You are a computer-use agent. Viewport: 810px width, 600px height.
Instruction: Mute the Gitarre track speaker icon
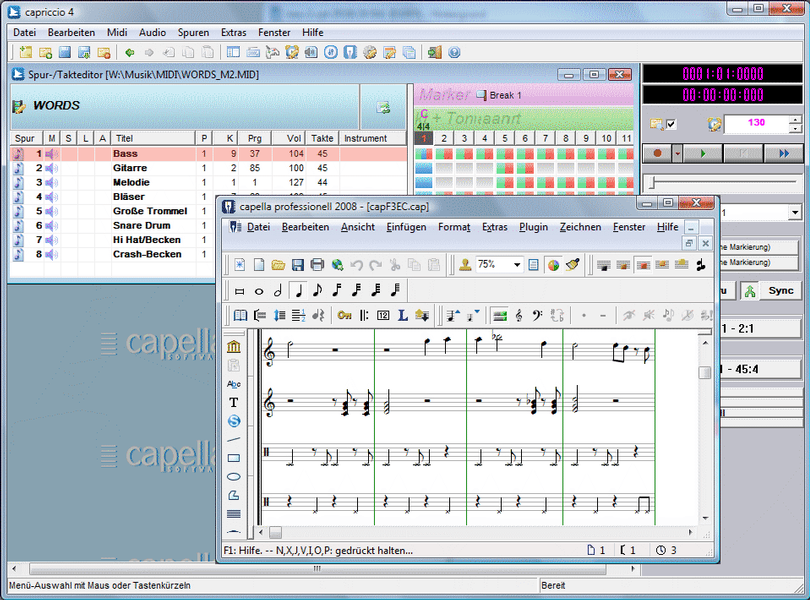click(x=52, y=168)
